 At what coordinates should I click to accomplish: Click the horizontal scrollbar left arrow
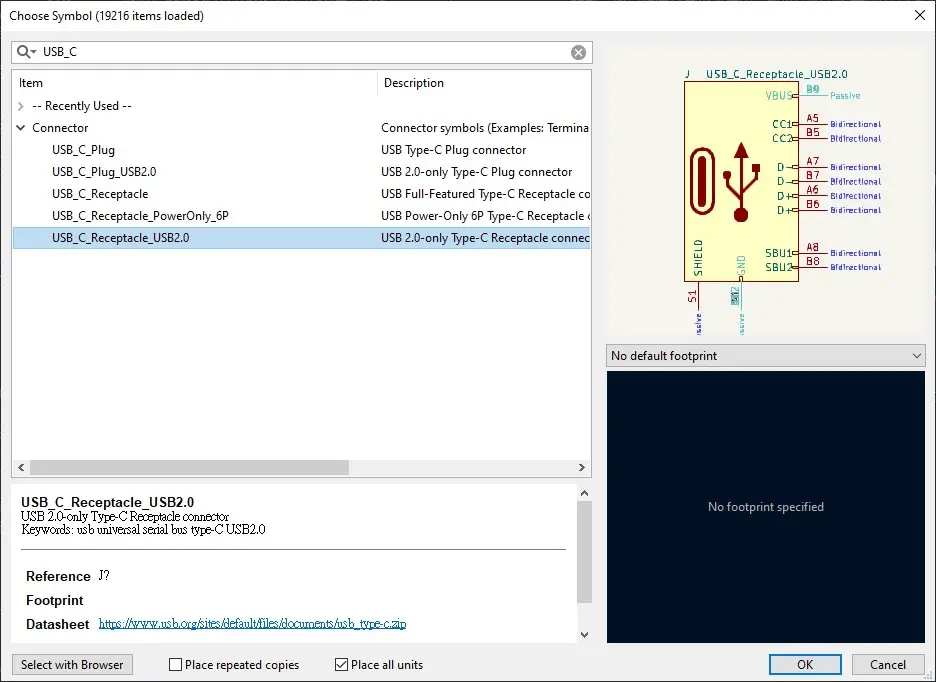21,468
